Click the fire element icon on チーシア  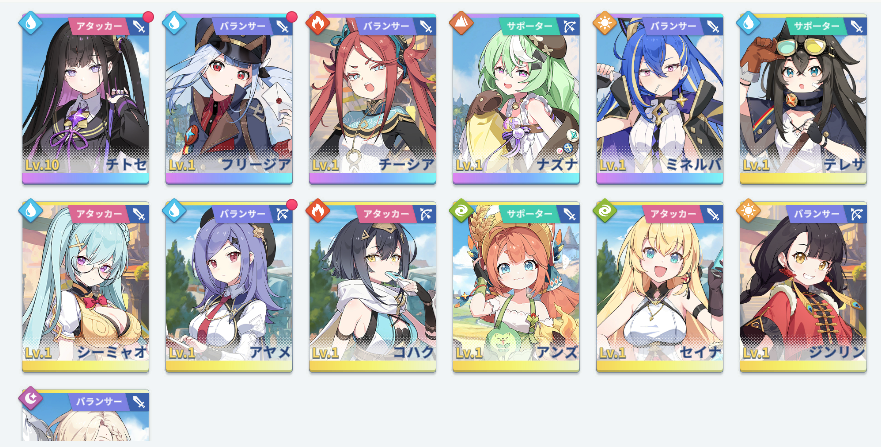click(318, 23)
